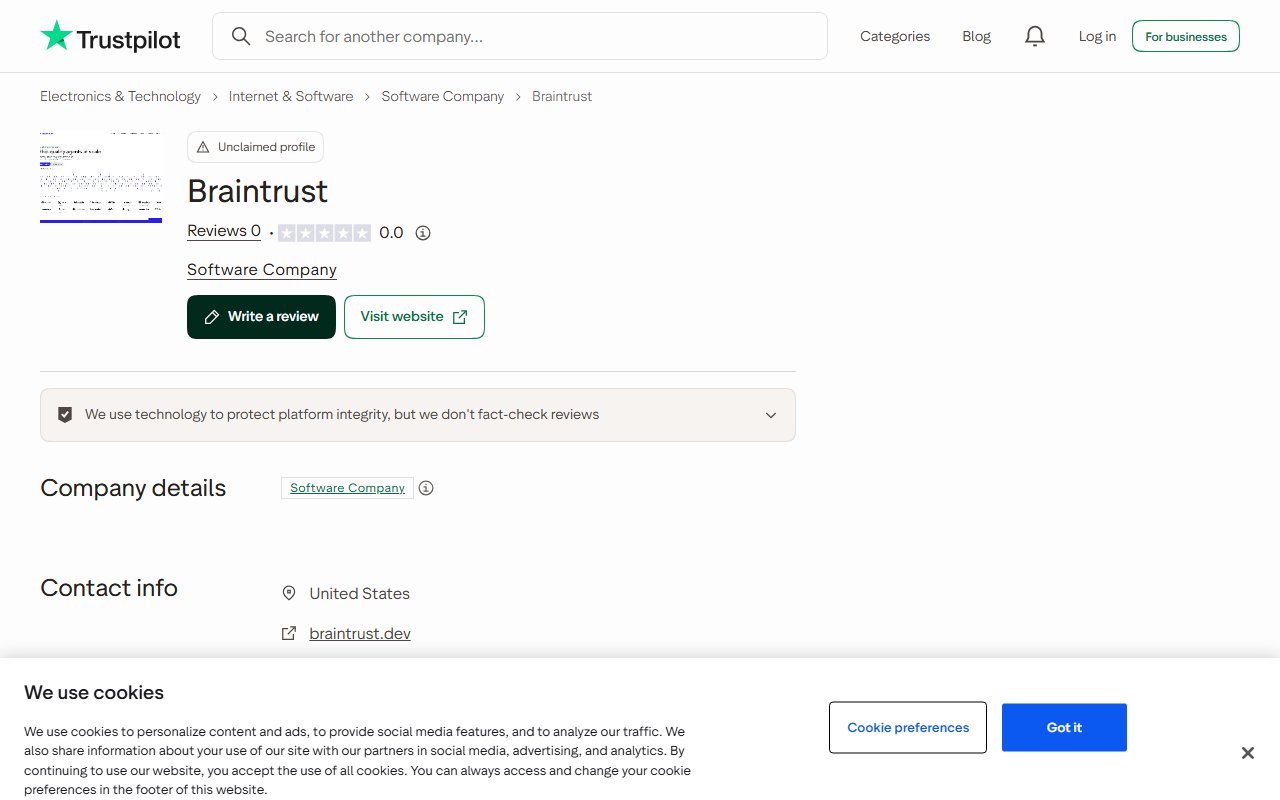Click the For businesses button

pyautogui.click(x=1186, y=37)
